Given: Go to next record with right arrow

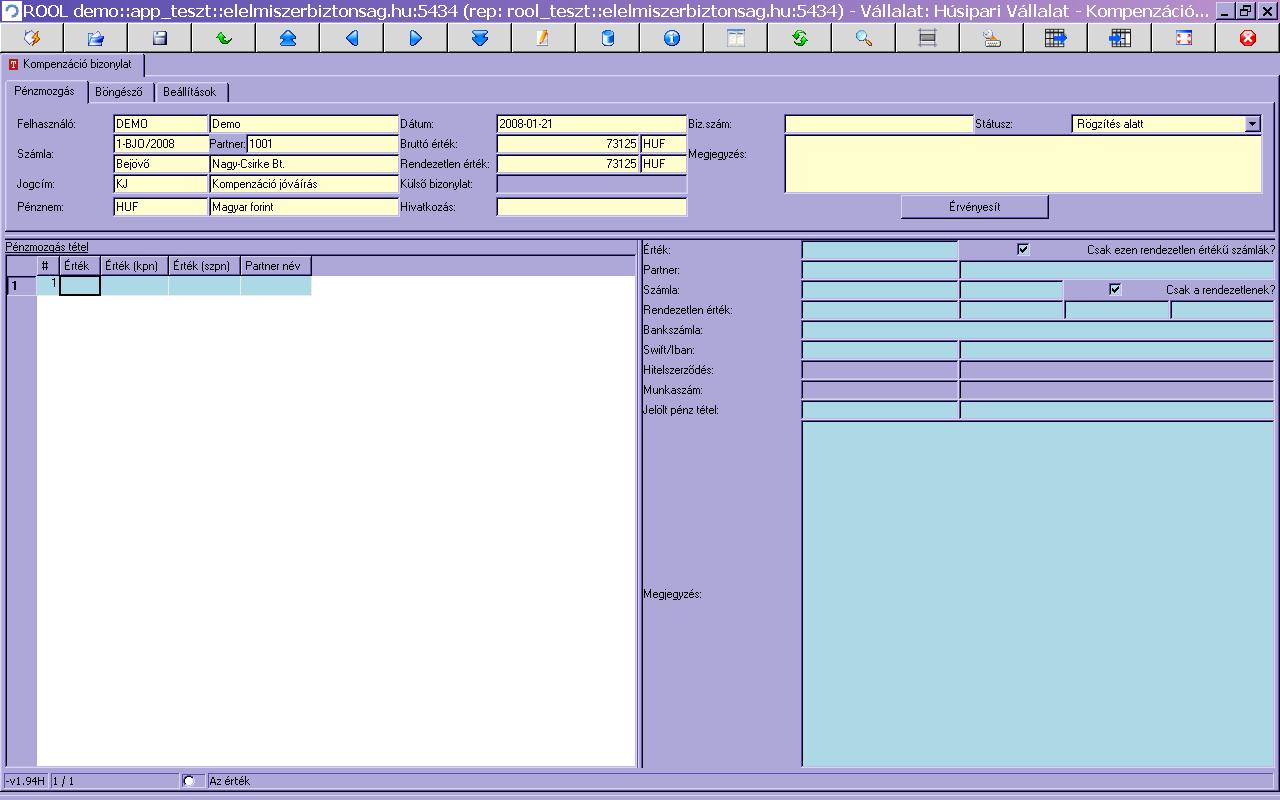Looking at the screenshot, I should pos(416,38).
